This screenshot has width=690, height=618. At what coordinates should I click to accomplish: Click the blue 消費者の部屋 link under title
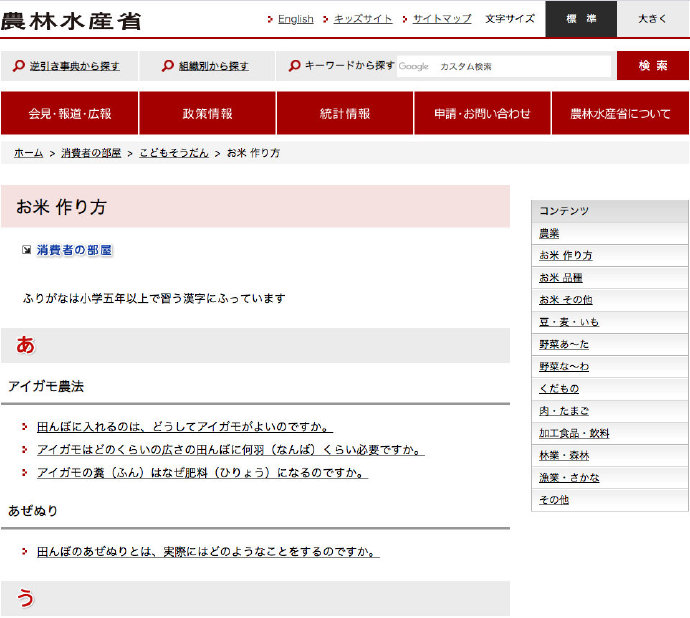(74, 250)
